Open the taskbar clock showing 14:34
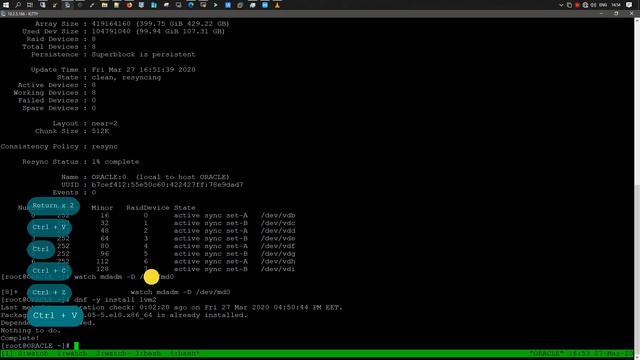Image resolution: width=640 pixels, height=360 pixels. (616, 5)
